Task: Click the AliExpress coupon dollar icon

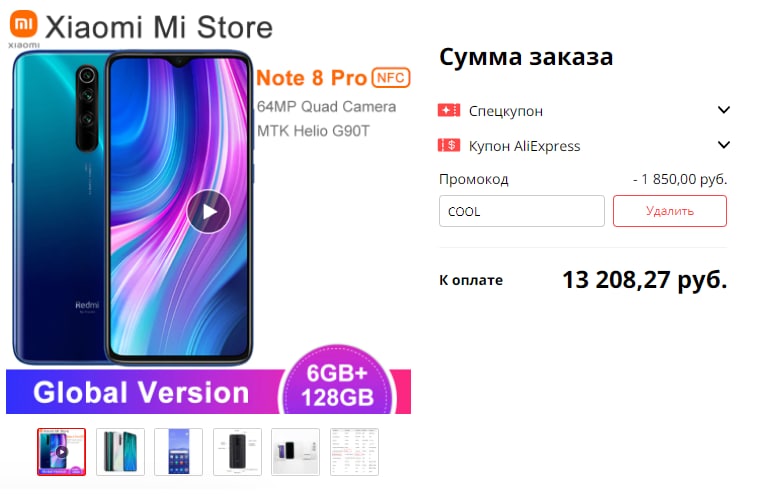Action: click(x=449, y=145)
